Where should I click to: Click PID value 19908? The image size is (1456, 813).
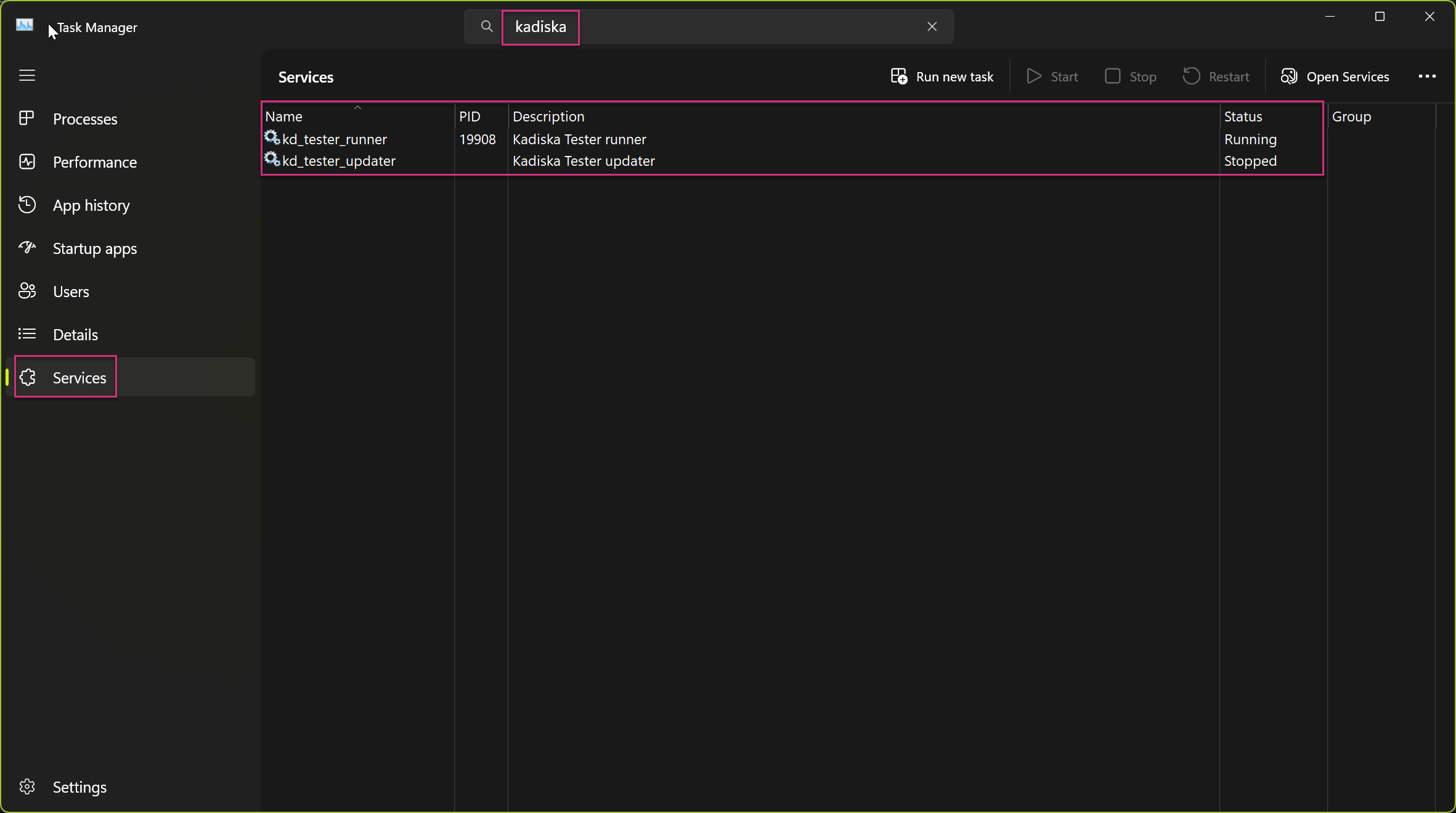478,139
